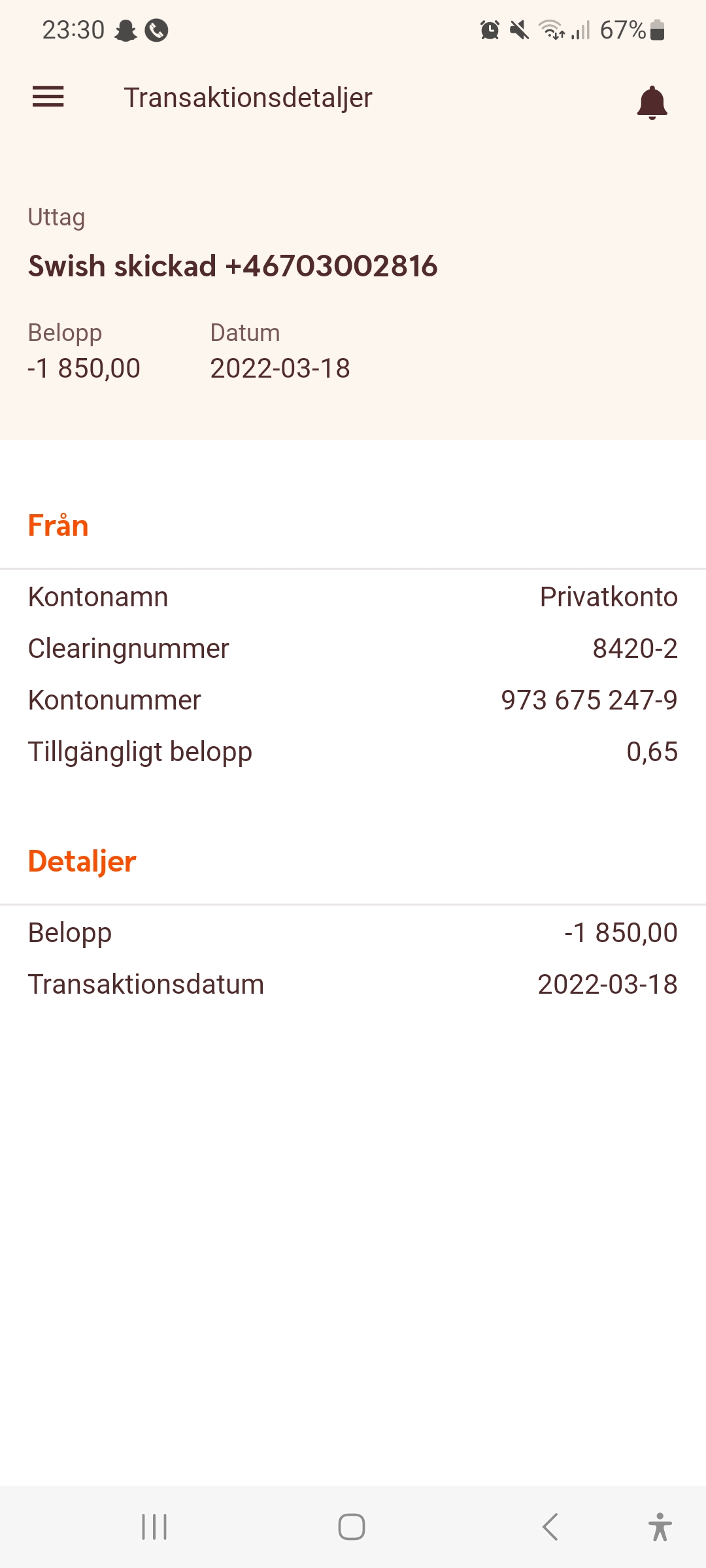706x1568 pixels.
Task: Tap Snapchat notification icon in status bar
Action: 126,30
